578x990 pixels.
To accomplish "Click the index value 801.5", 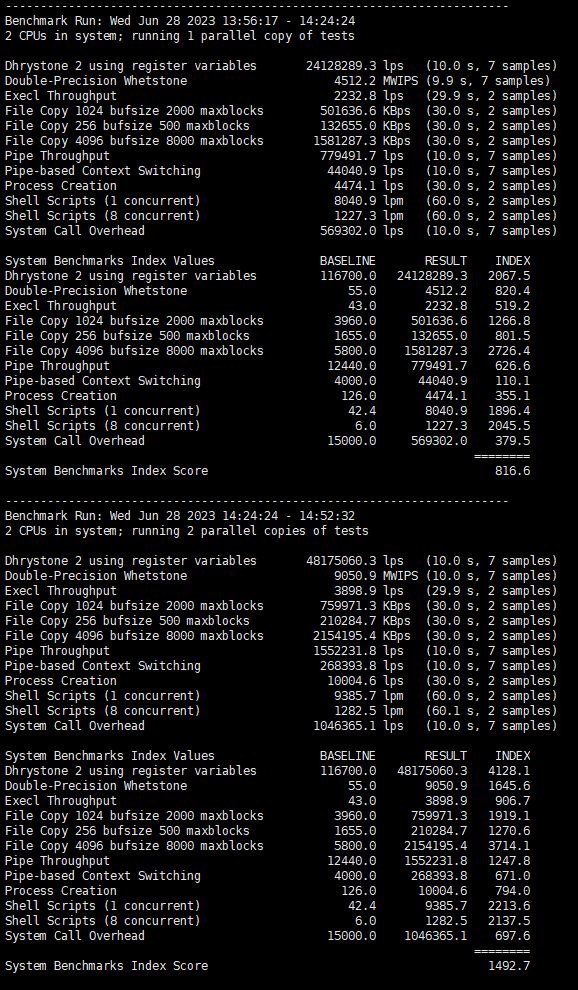I will 512,336.
